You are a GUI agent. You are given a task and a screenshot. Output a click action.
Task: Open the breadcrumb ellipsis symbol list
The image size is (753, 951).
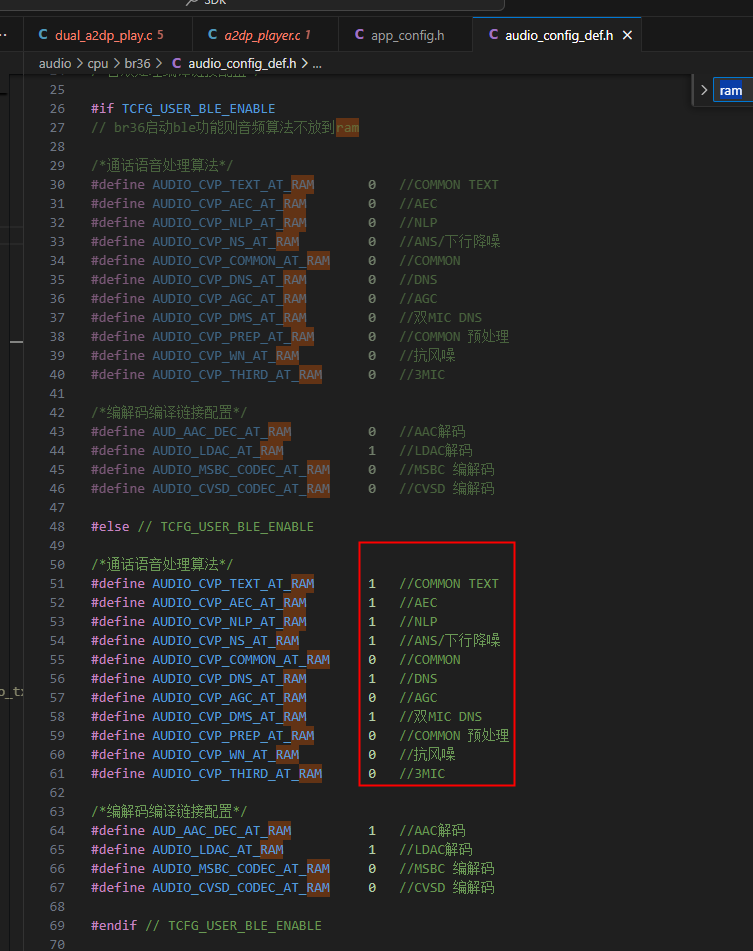[316, 63]
